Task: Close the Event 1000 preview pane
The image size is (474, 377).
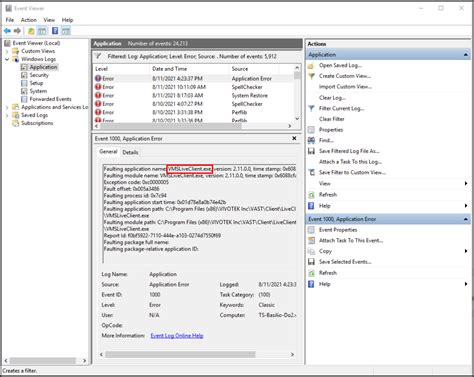Action: click(x=294, y=138)
